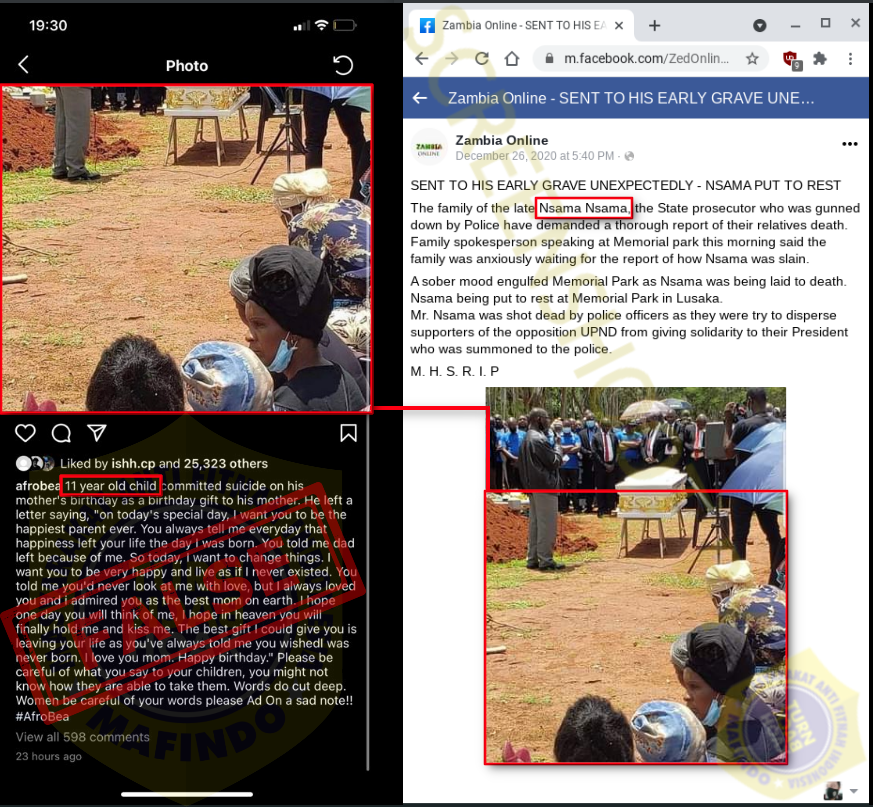The height and width of the screenshot is (807, 873).
Task: Go forward in the browser toolbar
Action: click(452, 58)
